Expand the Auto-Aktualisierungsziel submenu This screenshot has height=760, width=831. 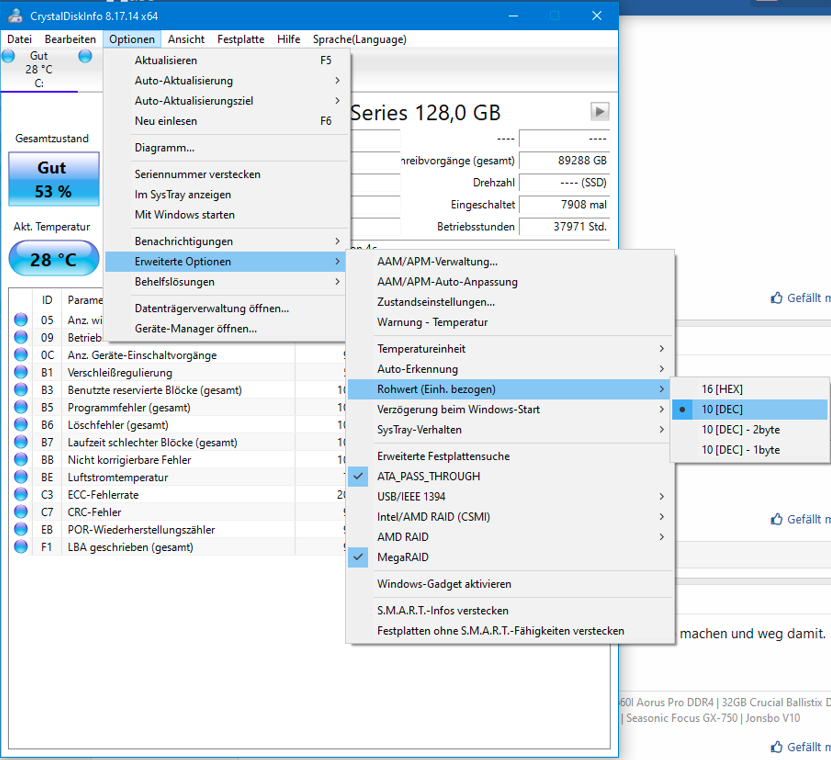(x=226, y=101)
